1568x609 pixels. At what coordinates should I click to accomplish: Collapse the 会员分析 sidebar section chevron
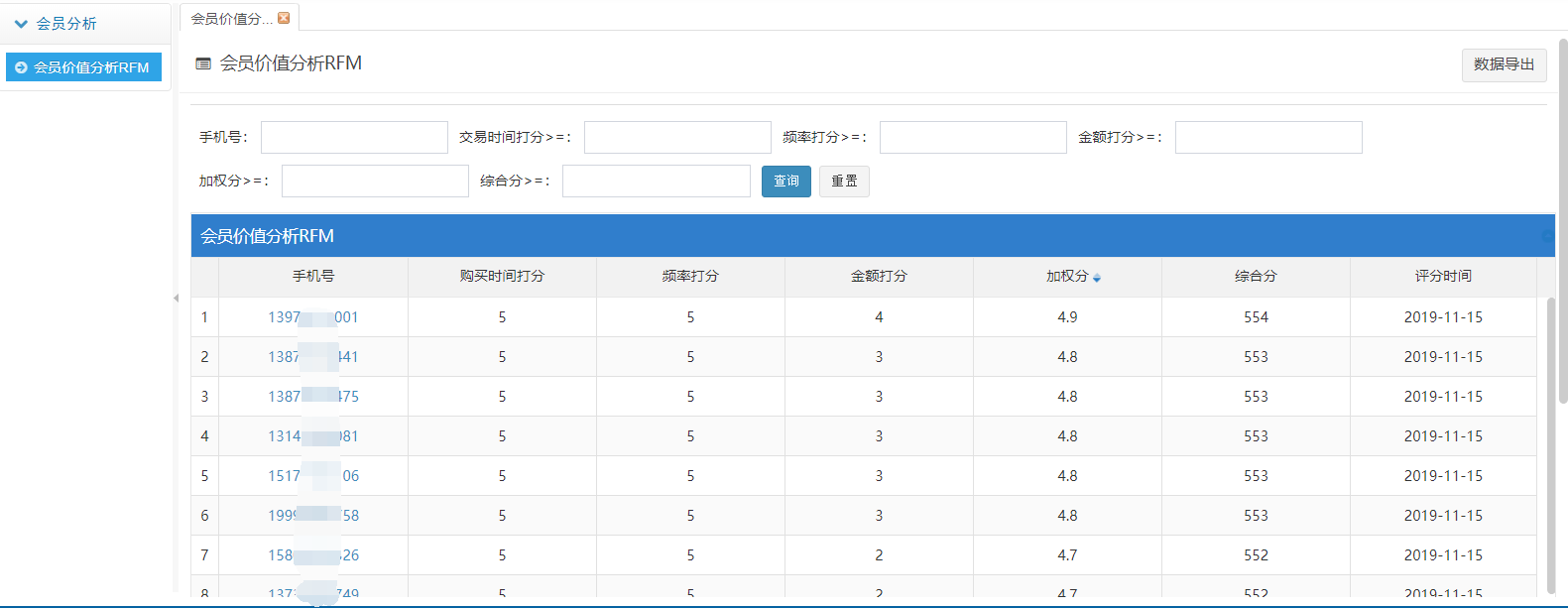coord(21,24)
